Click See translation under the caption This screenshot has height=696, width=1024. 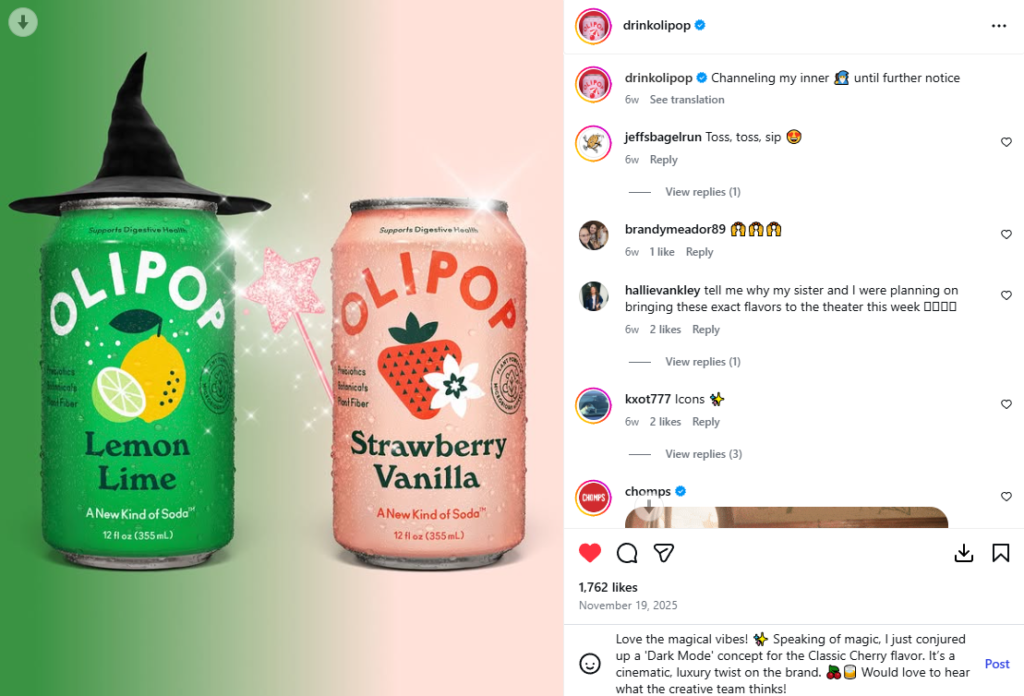(x=686, y=100)
